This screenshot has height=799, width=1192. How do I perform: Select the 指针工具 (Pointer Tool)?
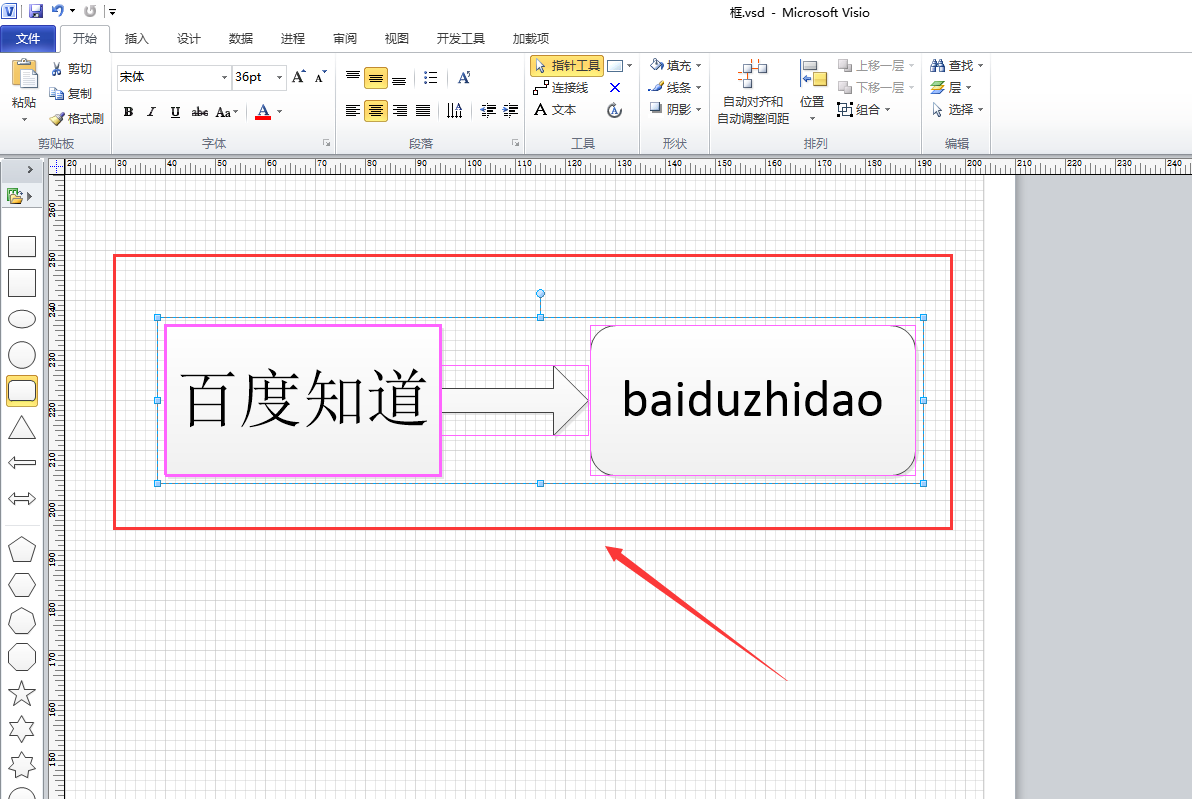567,66
